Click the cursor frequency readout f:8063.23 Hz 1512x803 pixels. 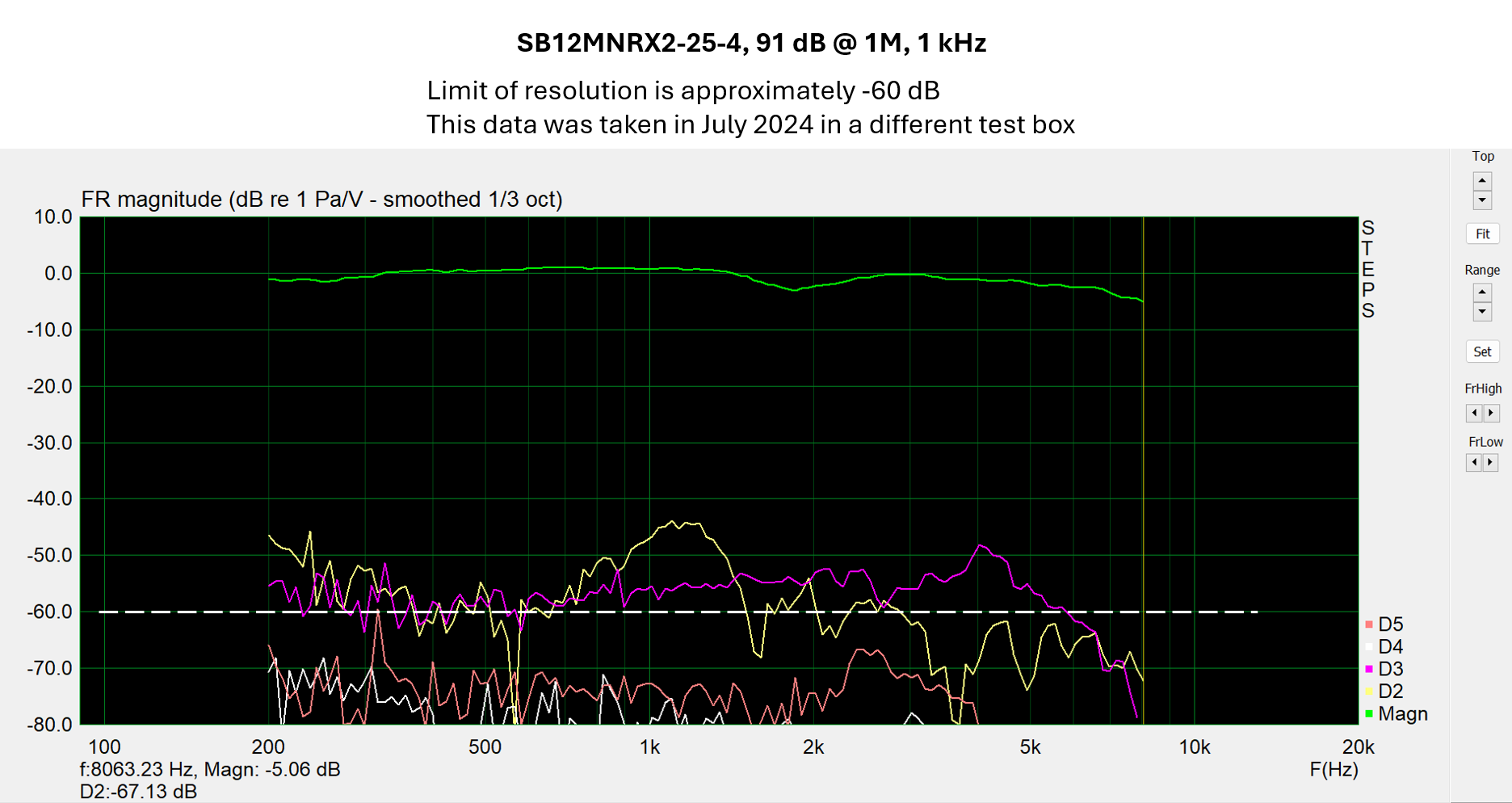(136, 769)
